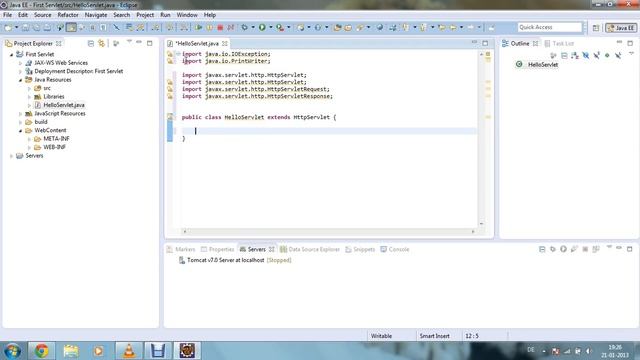Open the Outline view menu triangle

click(631, 54)
